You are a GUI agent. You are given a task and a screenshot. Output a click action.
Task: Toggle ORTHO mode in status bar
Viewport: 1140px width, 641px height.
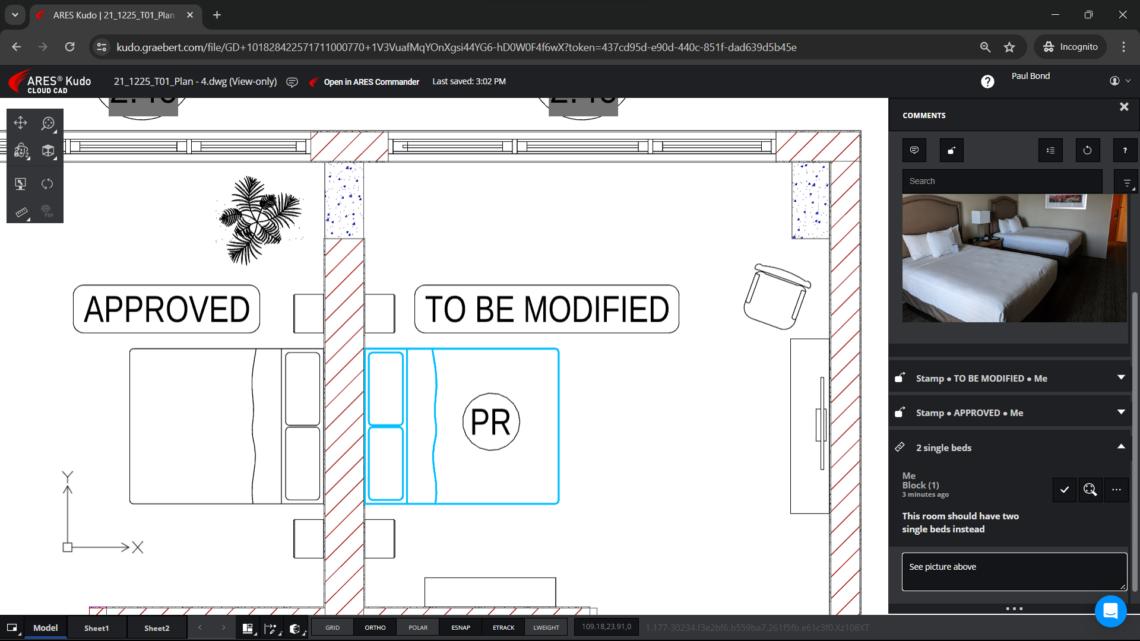click(374, 627)
